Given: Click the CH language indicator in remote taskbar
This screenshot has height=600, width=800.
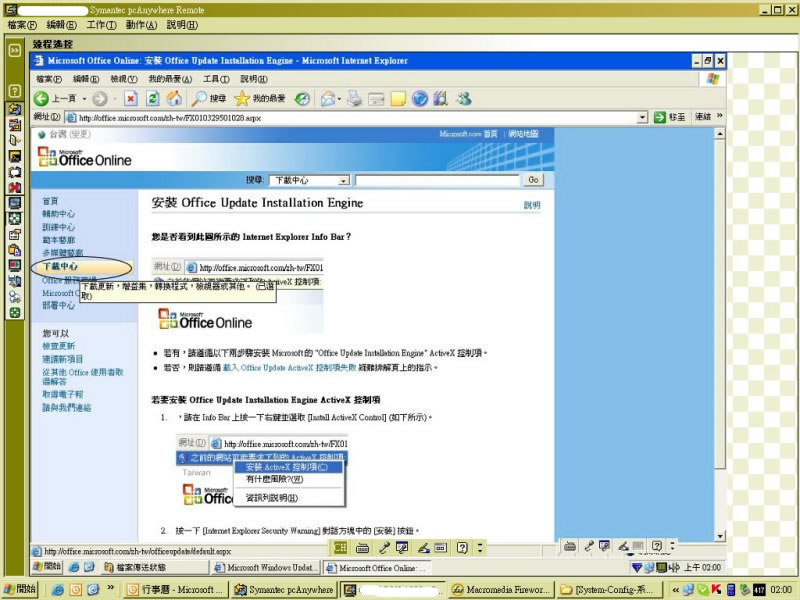Looking at the screenshot, I should 340,547.
